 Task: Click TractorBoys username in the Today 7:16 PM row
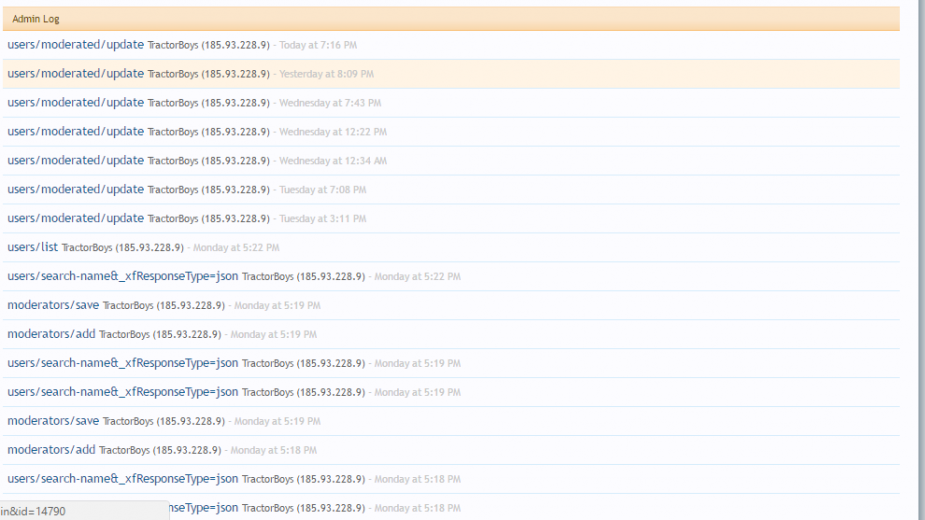[173, 46]
